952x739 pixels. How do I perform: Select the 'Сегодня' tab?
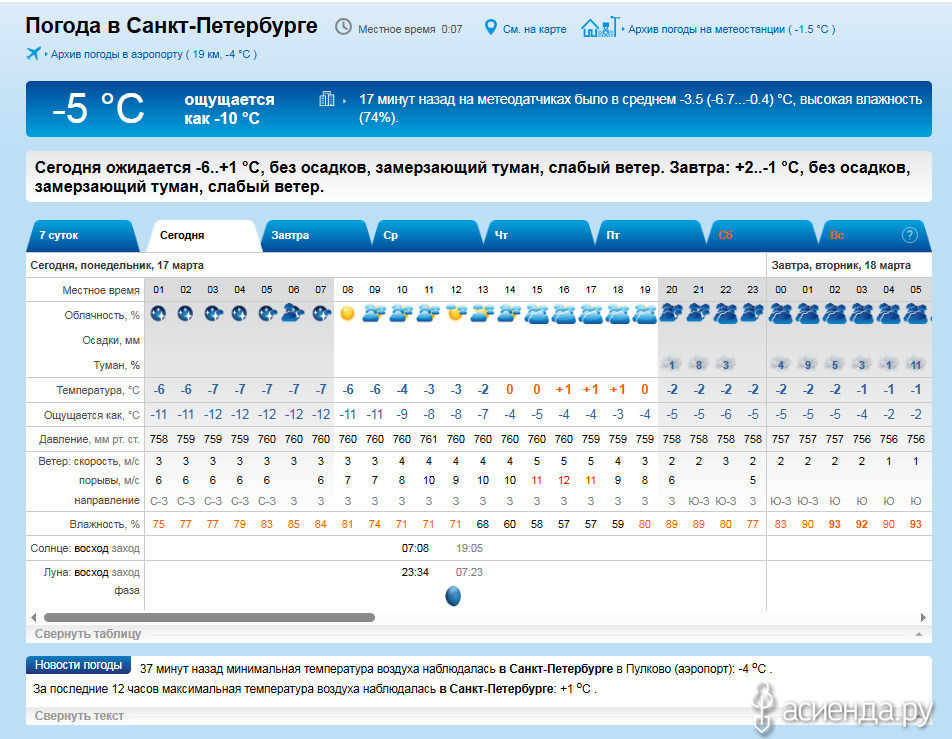(205, 236)
